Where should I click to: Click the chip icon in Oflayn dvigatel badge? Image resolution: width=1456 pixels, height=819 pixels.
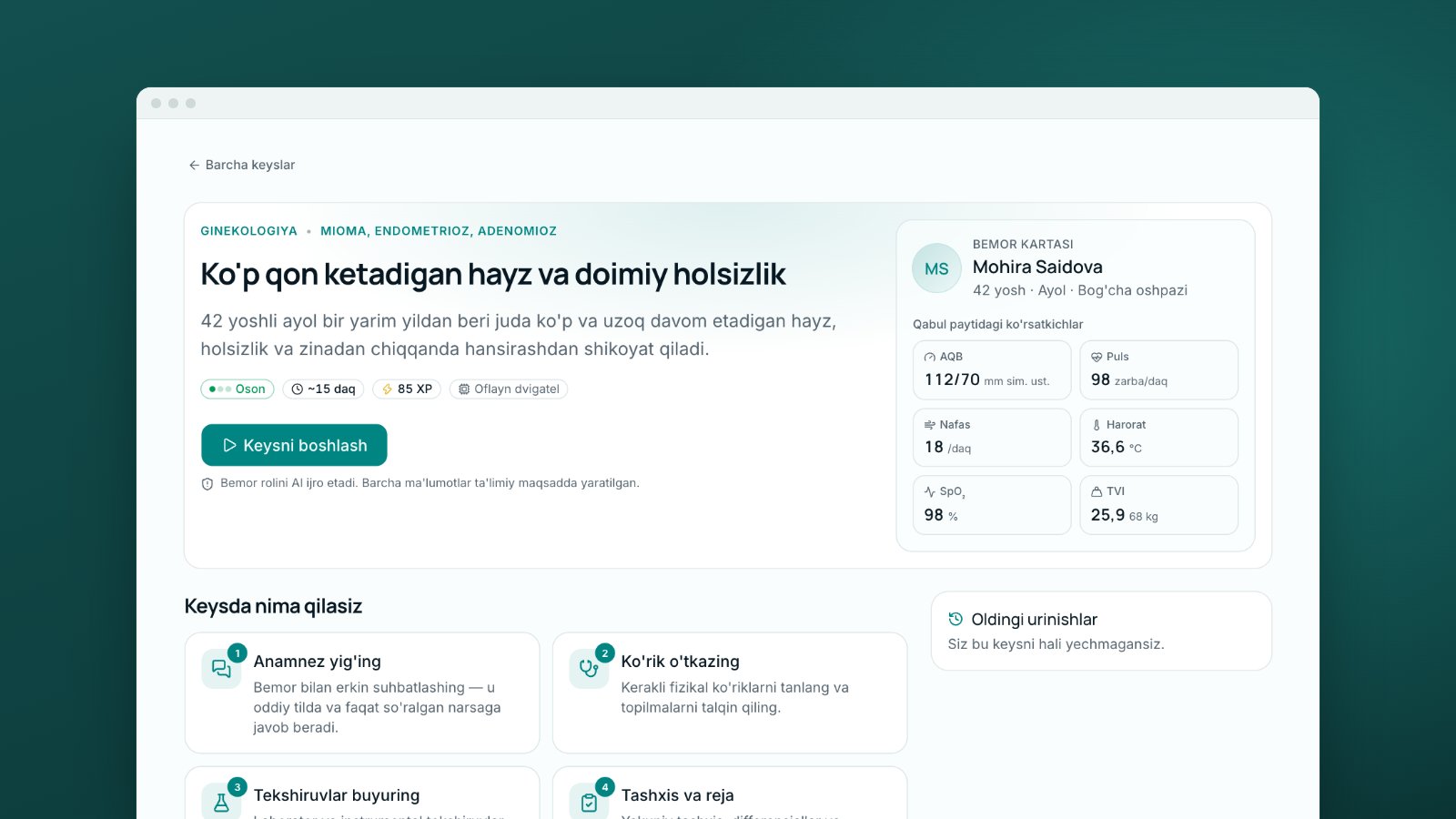464,389
